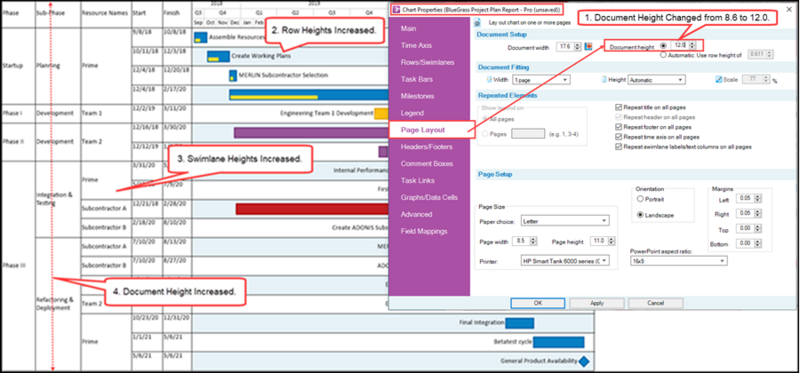Select the legend Pages radio button

click(x=485, y=134)
